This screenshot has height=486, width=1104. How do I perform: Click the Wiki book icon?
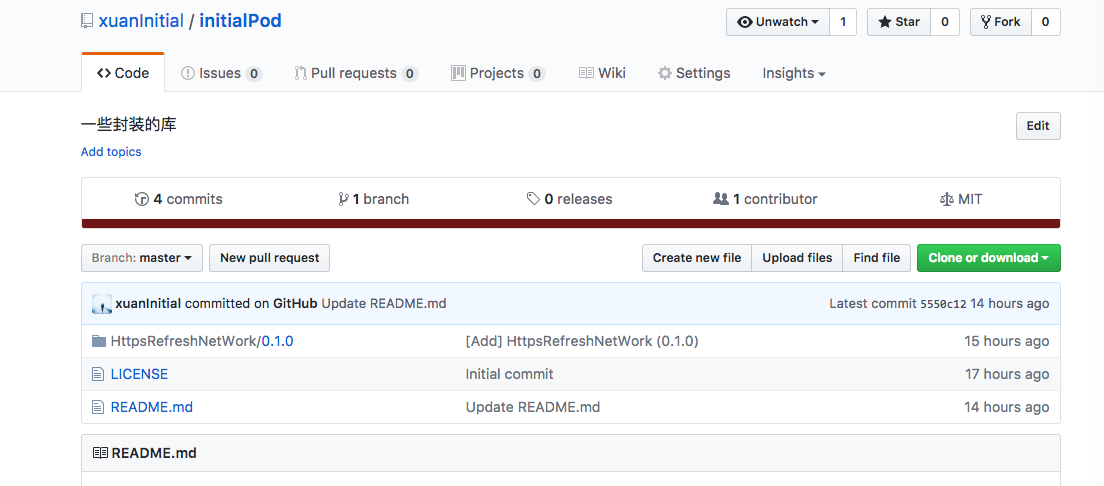[586, 73]
